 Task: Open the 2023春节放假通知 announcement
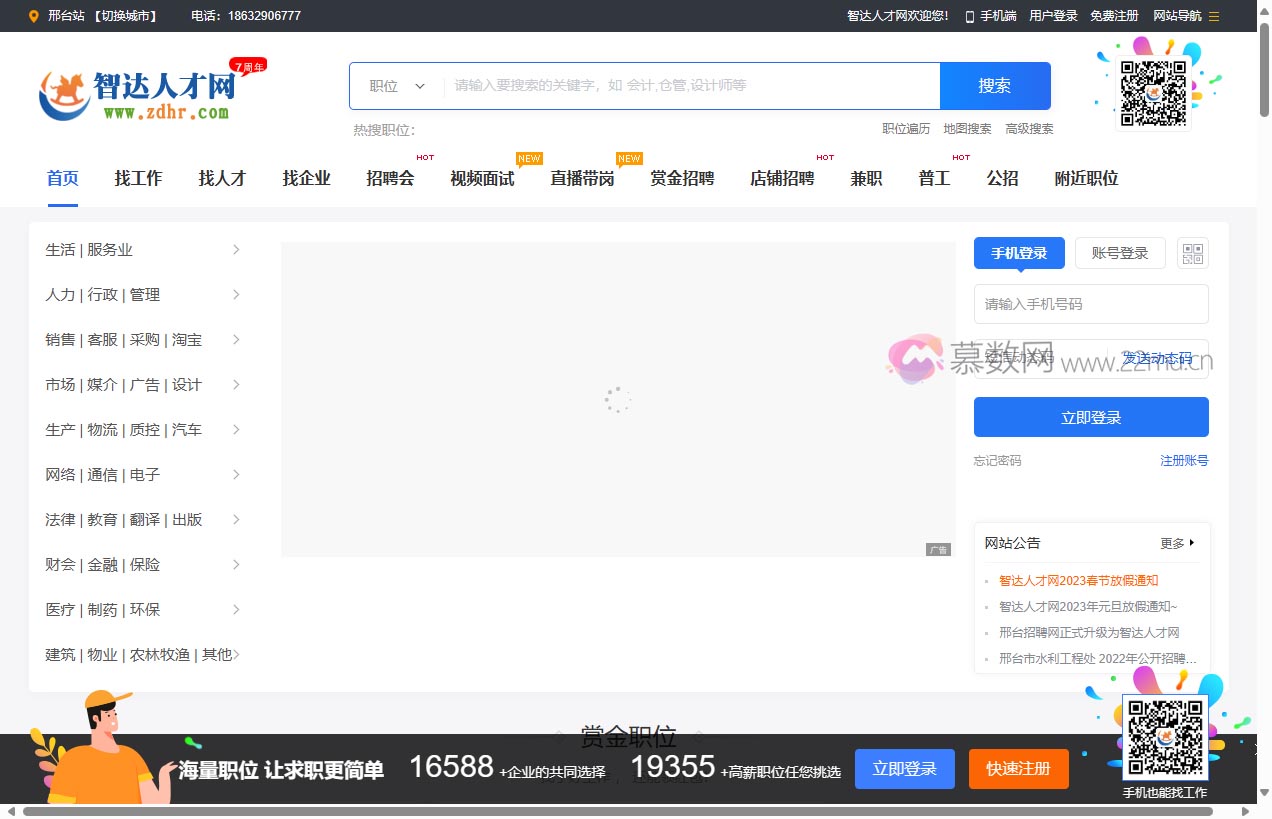click(1079, 580)
